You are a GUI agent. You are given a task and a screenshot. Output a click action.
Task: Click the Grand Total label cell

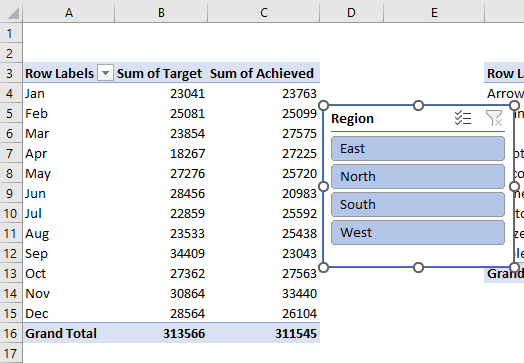[69, 333]
